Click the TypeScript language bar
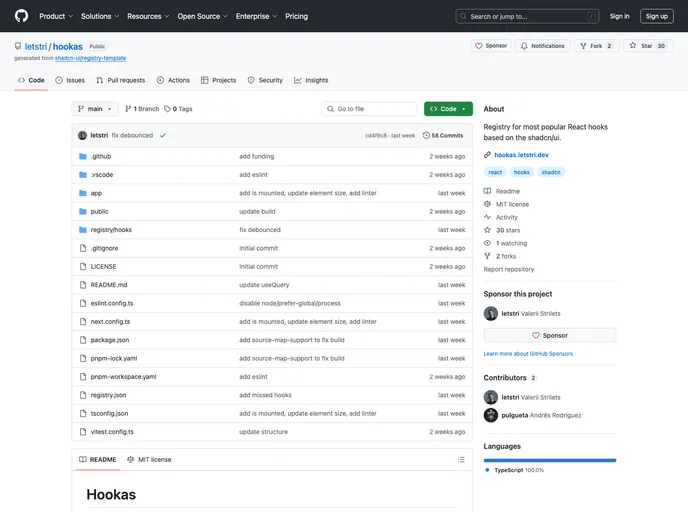Viewport: 688px width, 512px height. coord(550,460)
